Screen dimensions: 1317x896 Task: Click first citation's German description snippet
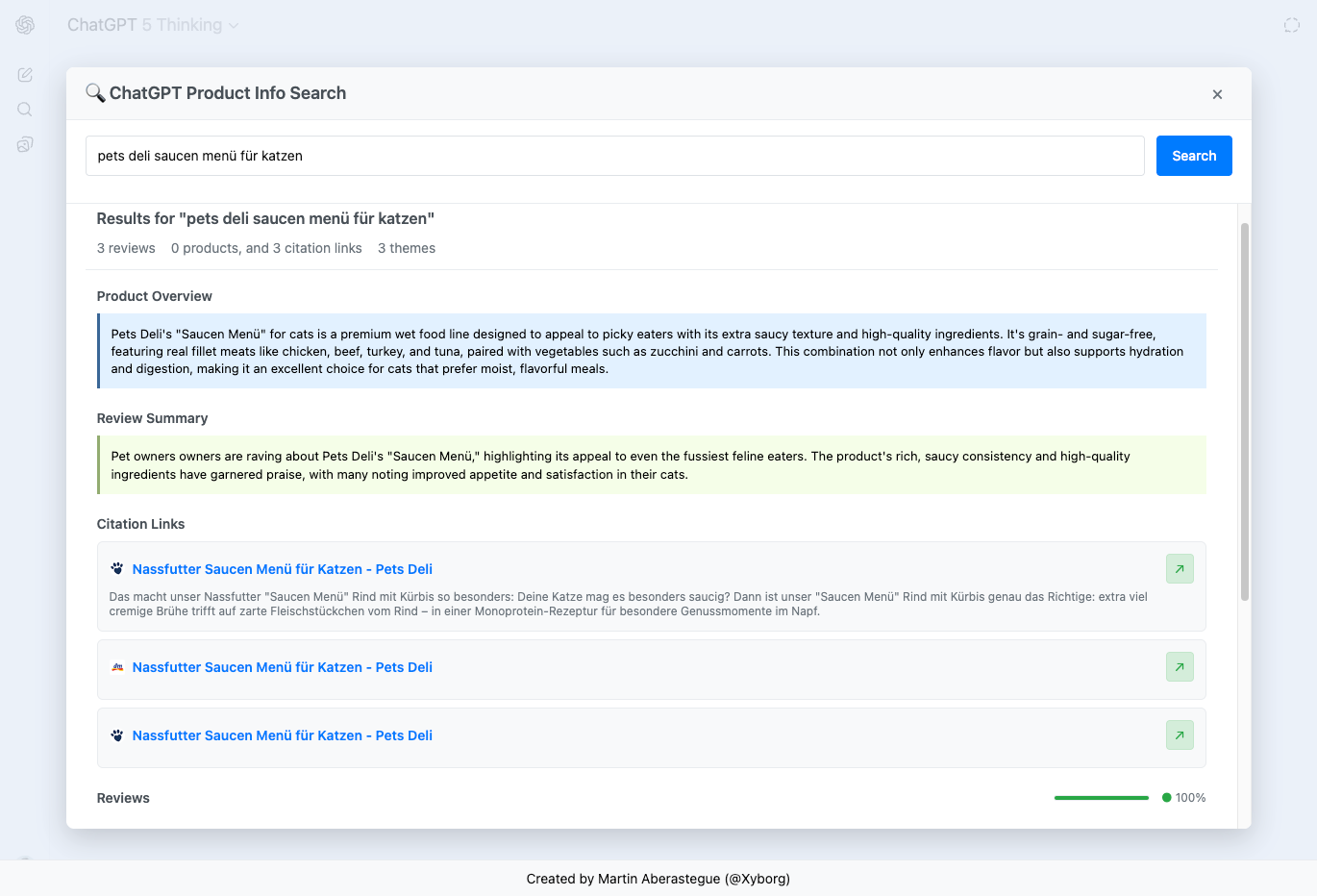pyautogui.click(x=629, y=604)
